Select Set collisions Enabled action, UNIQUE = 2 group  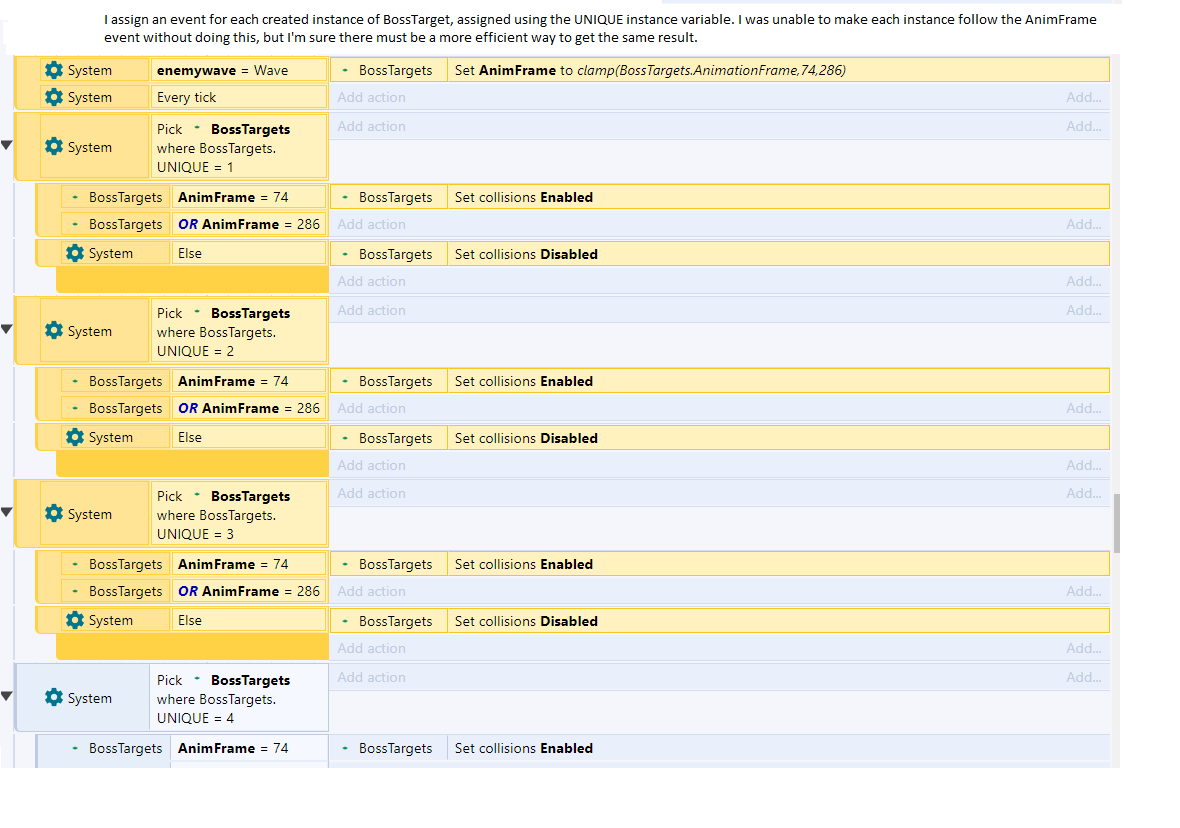point(778,381)
